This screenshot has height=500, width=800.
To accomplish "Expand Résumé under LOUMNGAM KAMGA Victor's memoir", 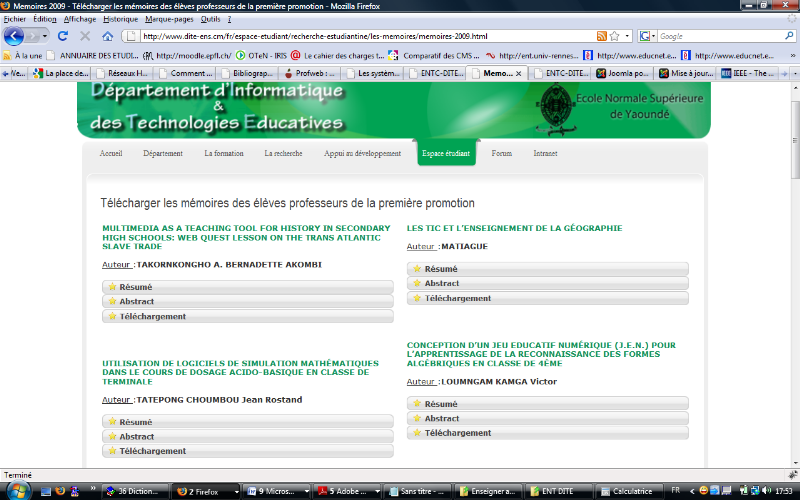I will pos(547,404).
